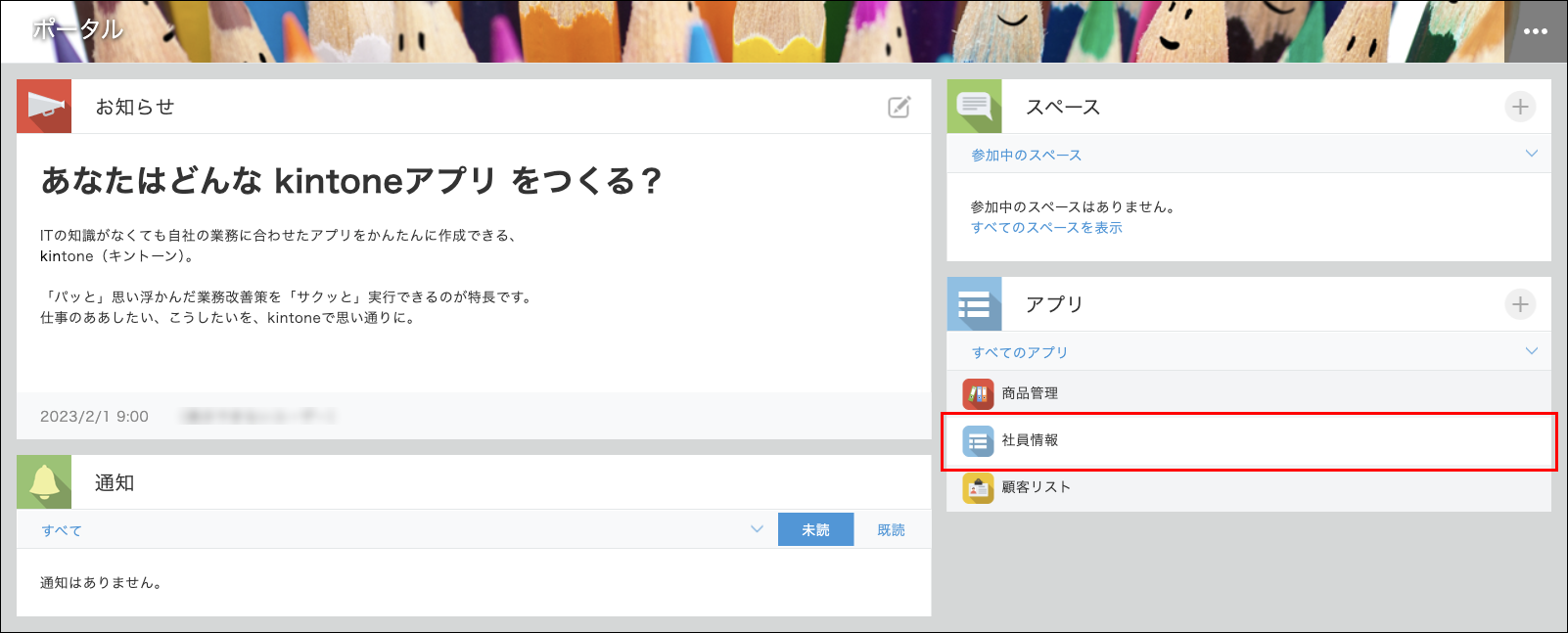The height and width of the screenshot is (633, 1568).
Task: Click the megaphone announcement icon
Action: click(x=44, y=107)
